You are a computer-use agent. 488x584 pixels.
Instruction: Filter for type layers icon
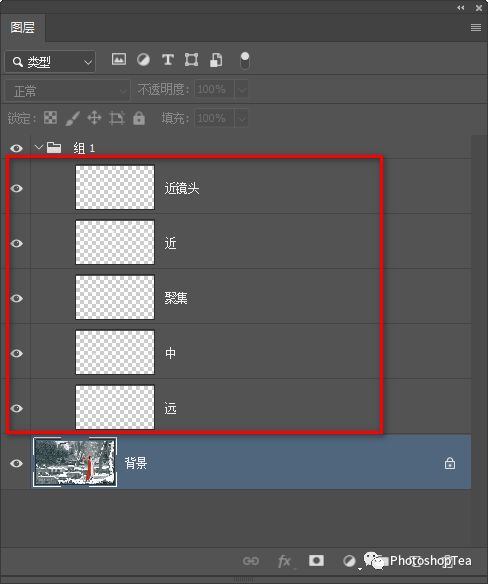click(x=168, y=60)
